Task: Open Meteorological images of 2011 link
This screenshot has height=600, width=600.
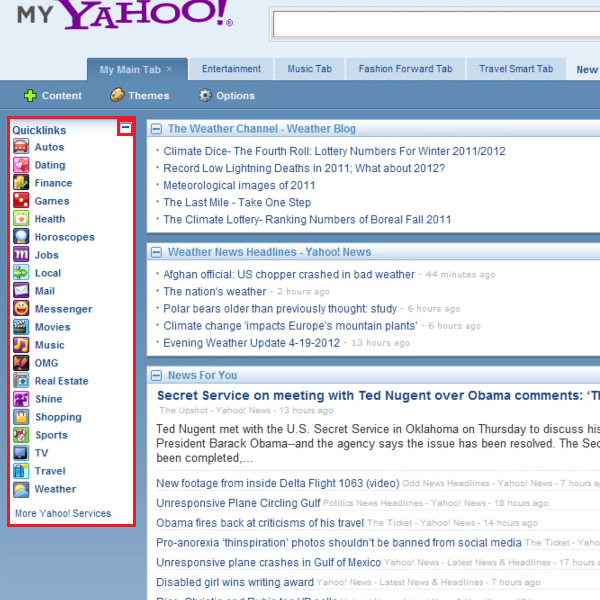Action: click(x=239, y=185)
